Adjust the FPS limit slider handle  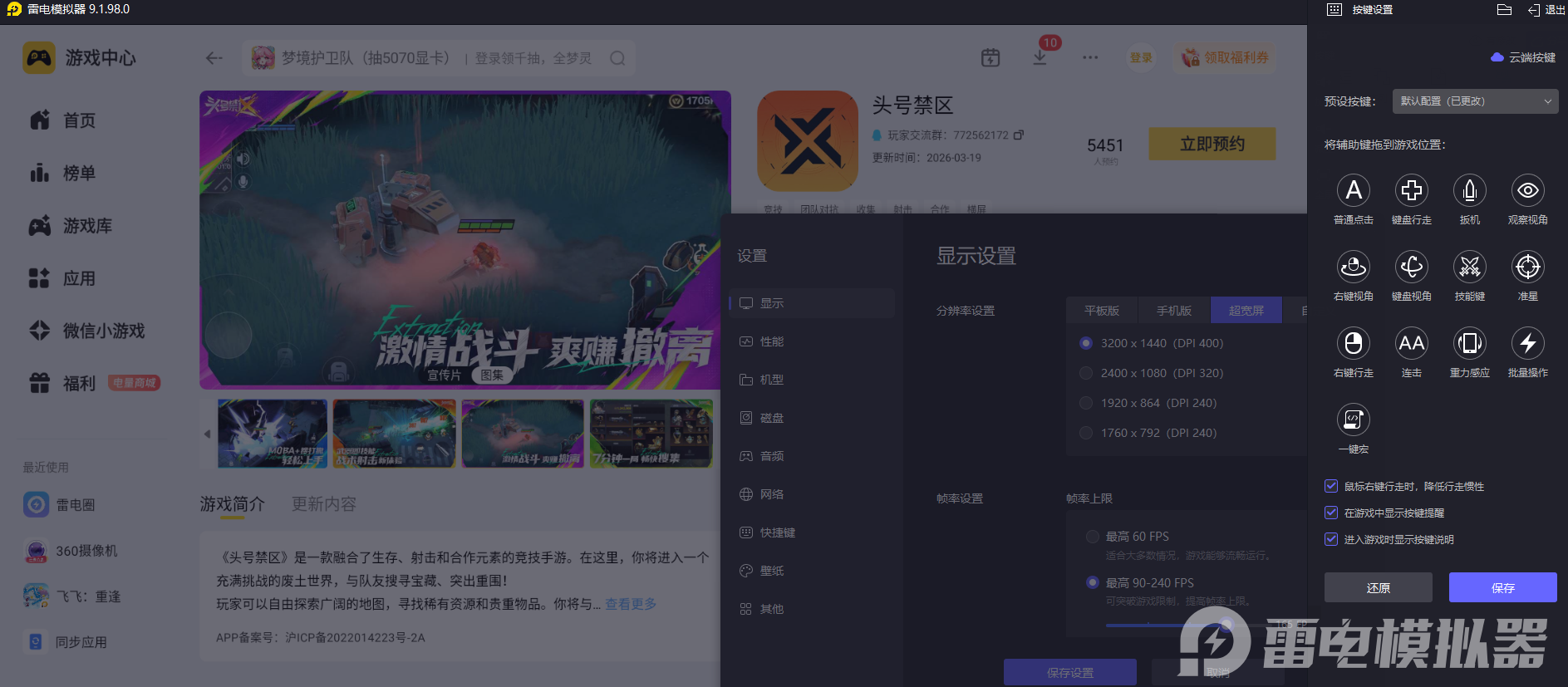point(1227,625)
